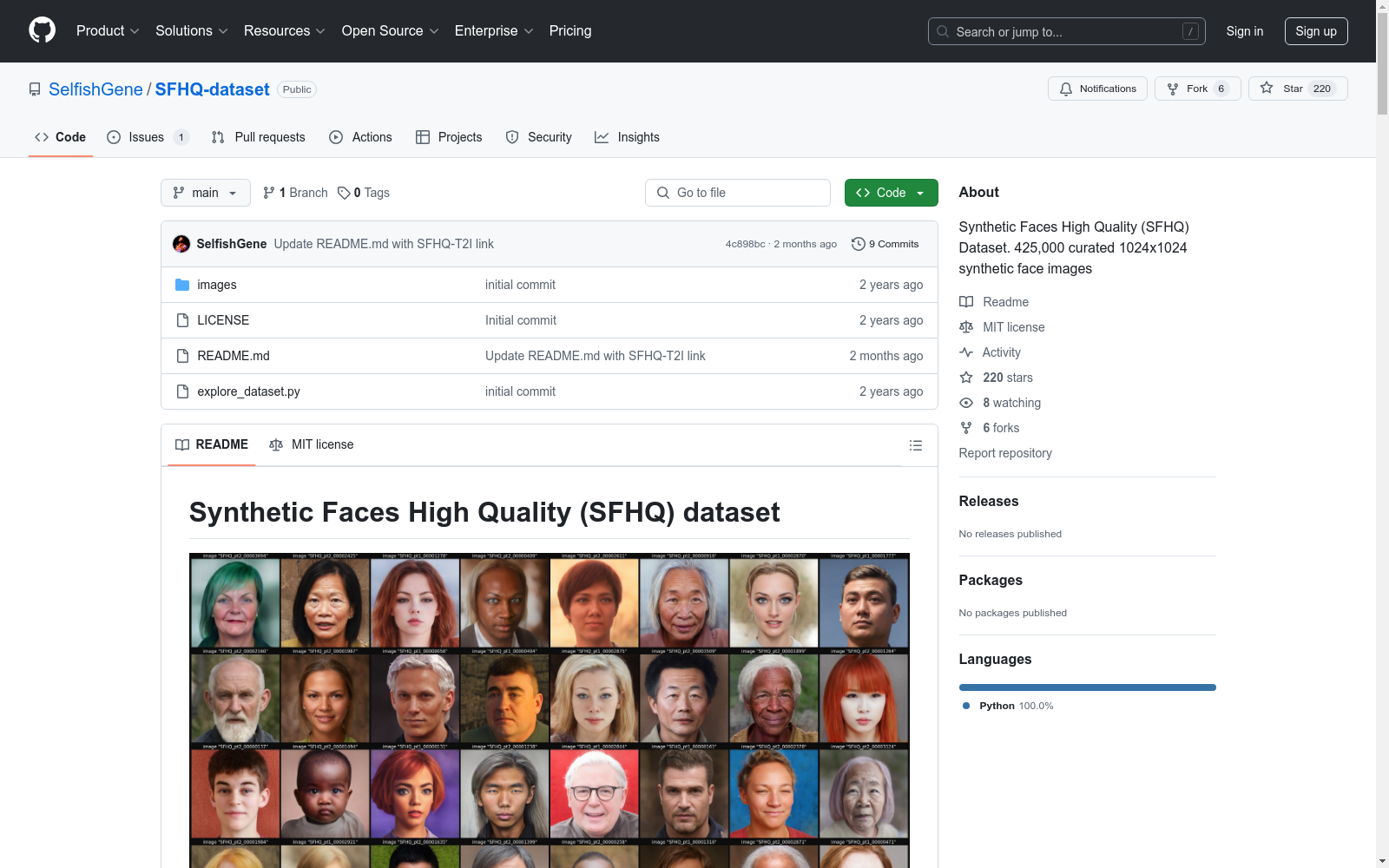
Task: Open the GitHub home page via logo
Action: pos(42,30)
